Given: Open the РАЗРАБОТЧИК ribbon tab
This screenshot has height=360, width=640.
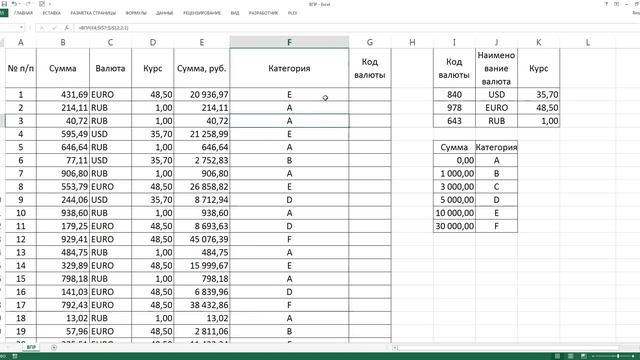Looking at the screenshot, I should pyautogui.click(x=264, y=13).
